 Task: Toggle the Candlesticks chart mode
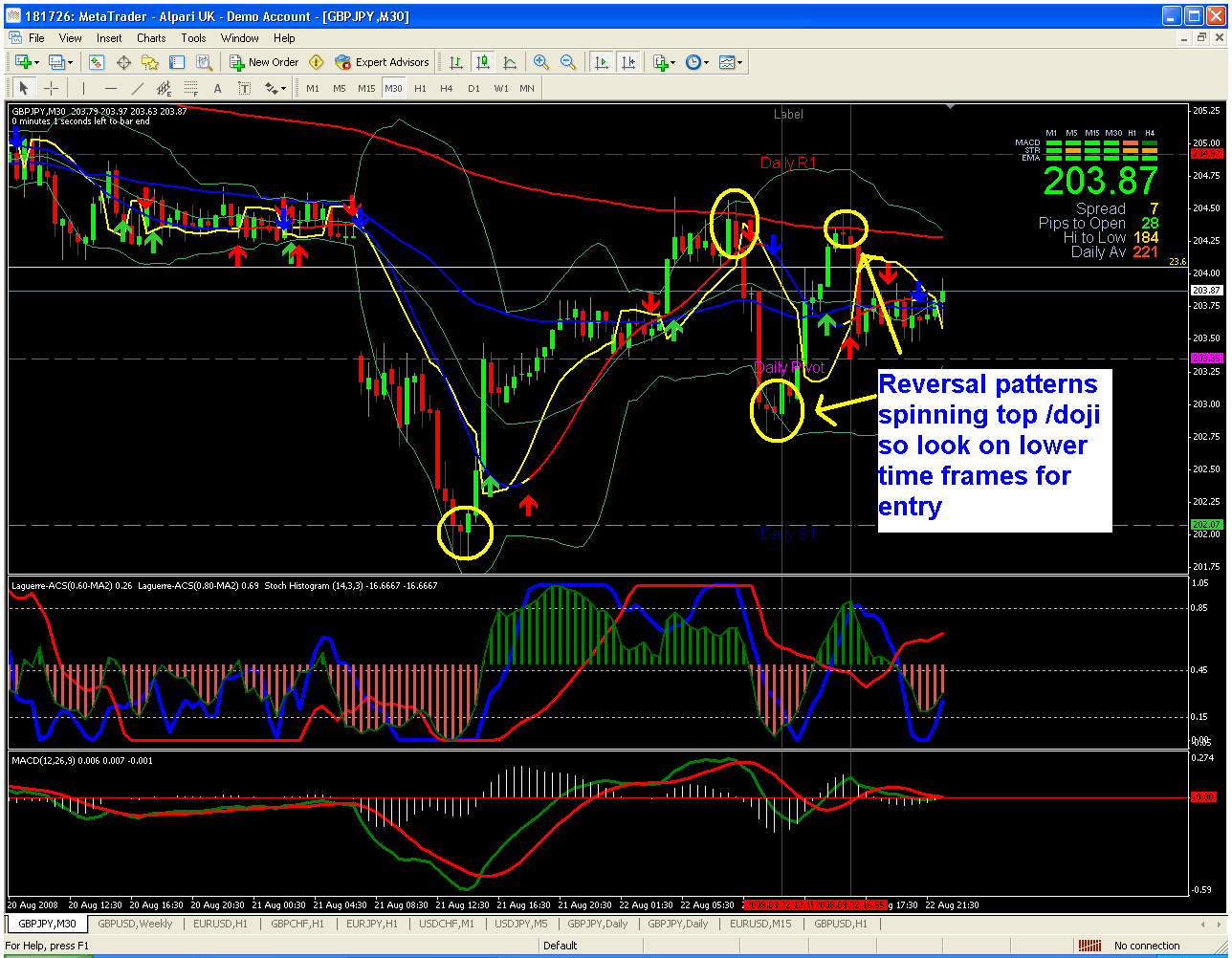[x=483, y=62]
